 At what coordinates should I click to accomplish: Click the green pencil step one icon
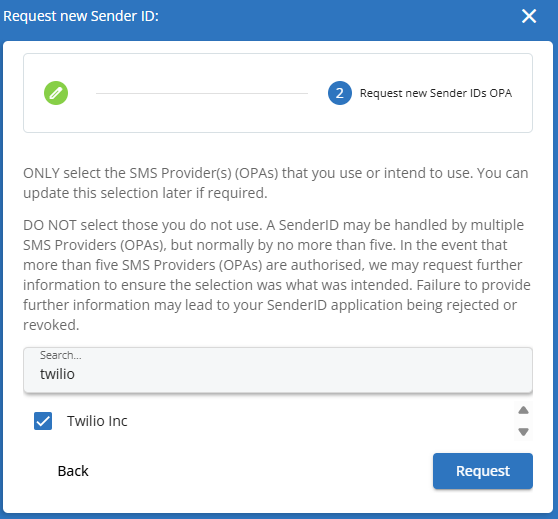56,93
